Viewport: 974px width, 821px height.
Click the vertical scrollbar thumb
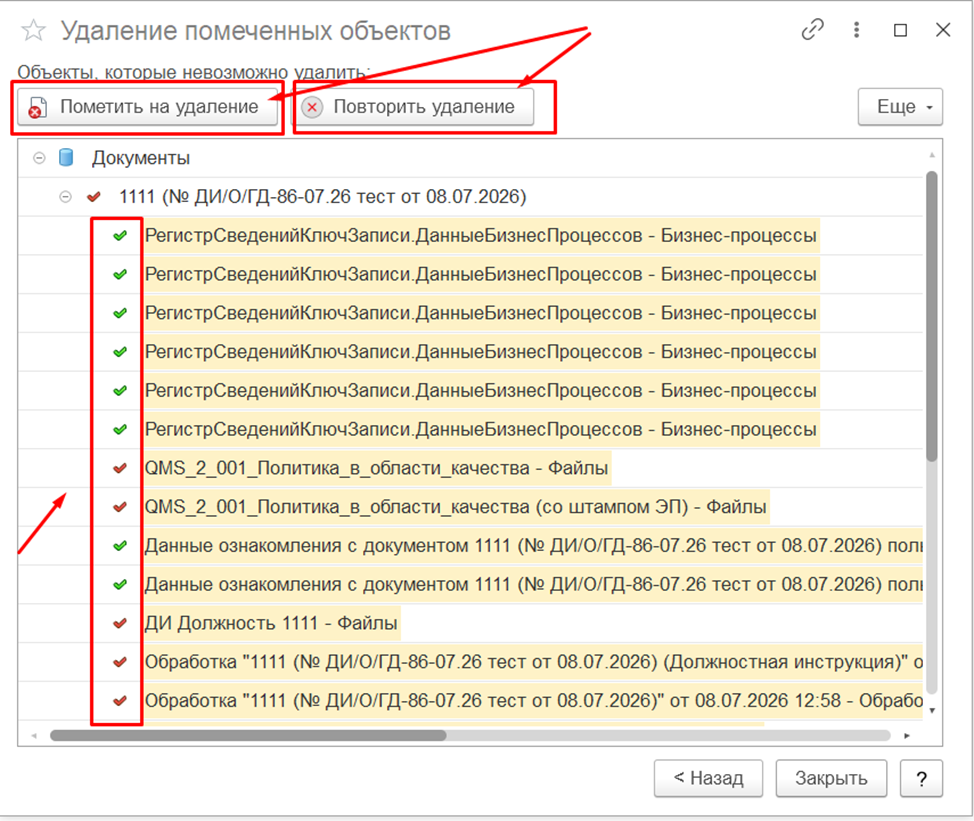[932, 315]
